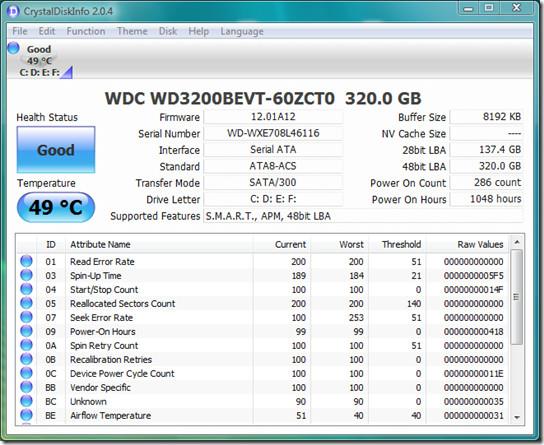Click status icon of Power-On Hours attribute
The width and height of the screenshot is (544, 445).
point(26,331)
